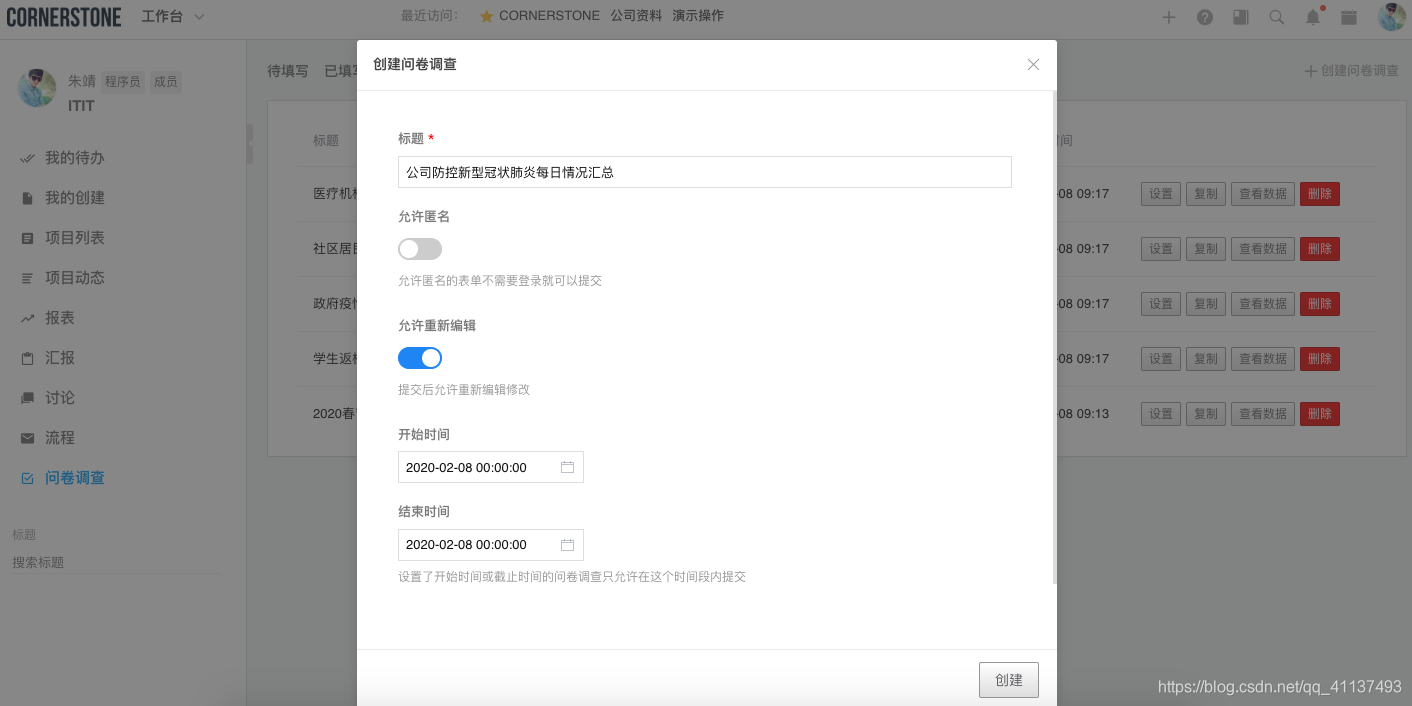Open 讨论 in the sidebar

60,398
